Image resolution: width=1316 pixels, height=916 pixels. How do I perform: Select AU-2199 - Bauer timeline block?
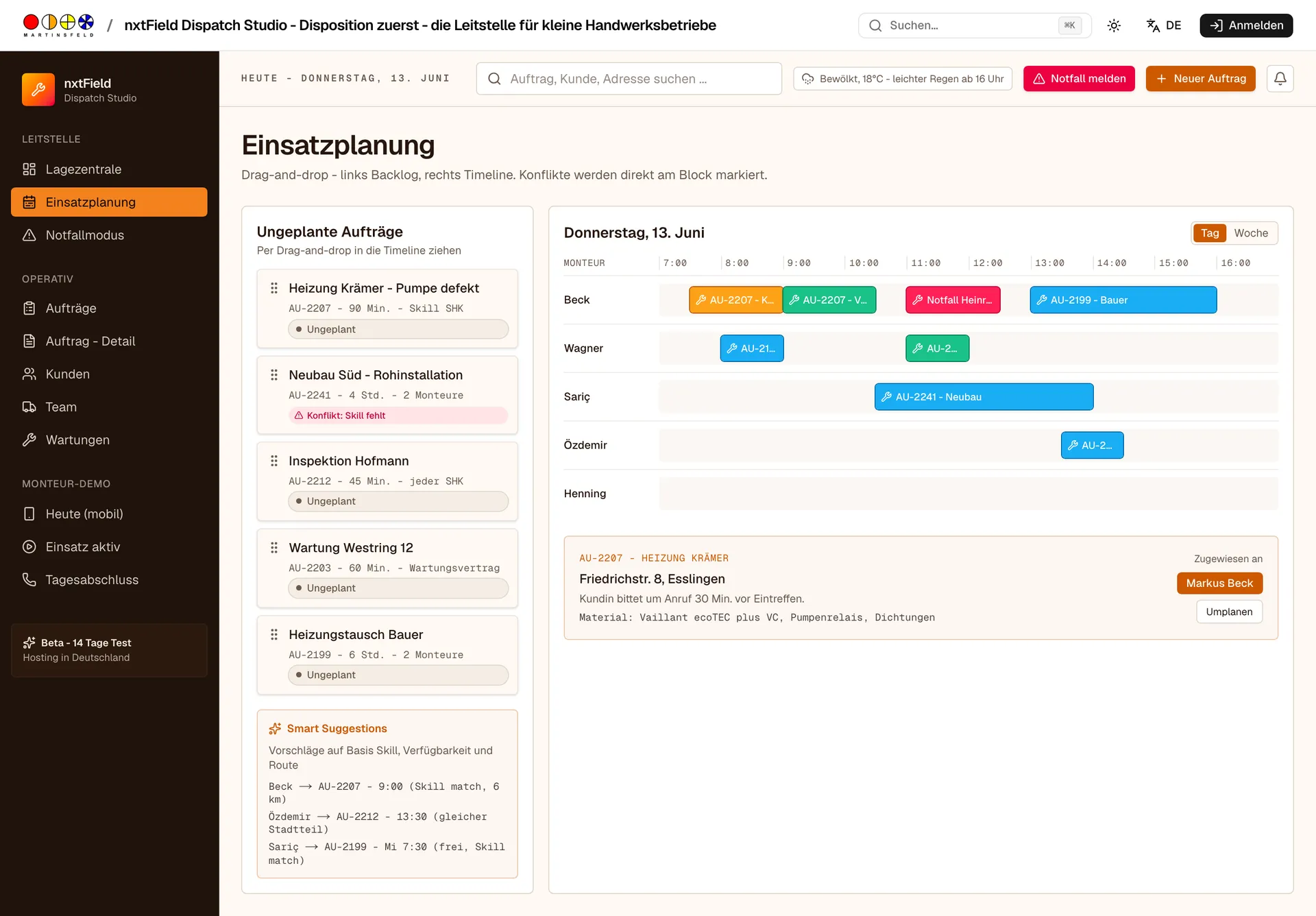1123,300
